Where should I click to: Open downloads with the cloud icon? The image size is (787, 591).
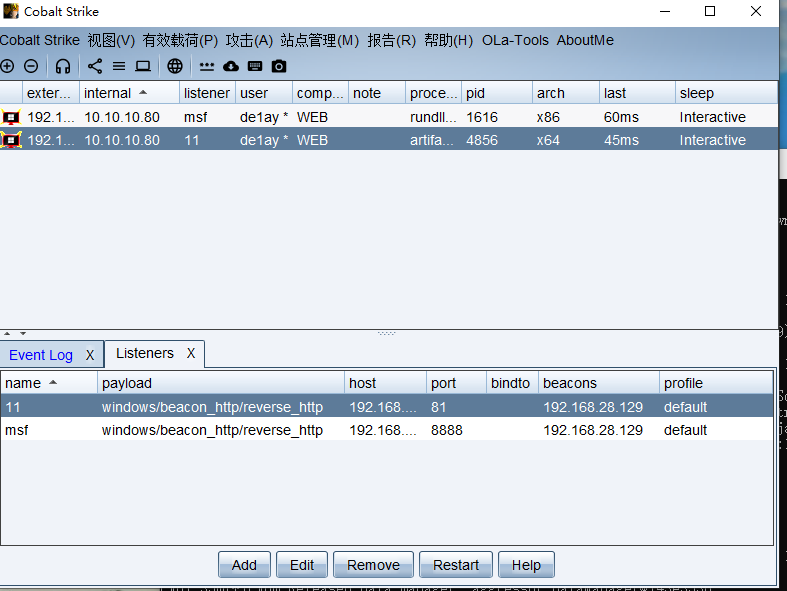click(x=231, y=66)
